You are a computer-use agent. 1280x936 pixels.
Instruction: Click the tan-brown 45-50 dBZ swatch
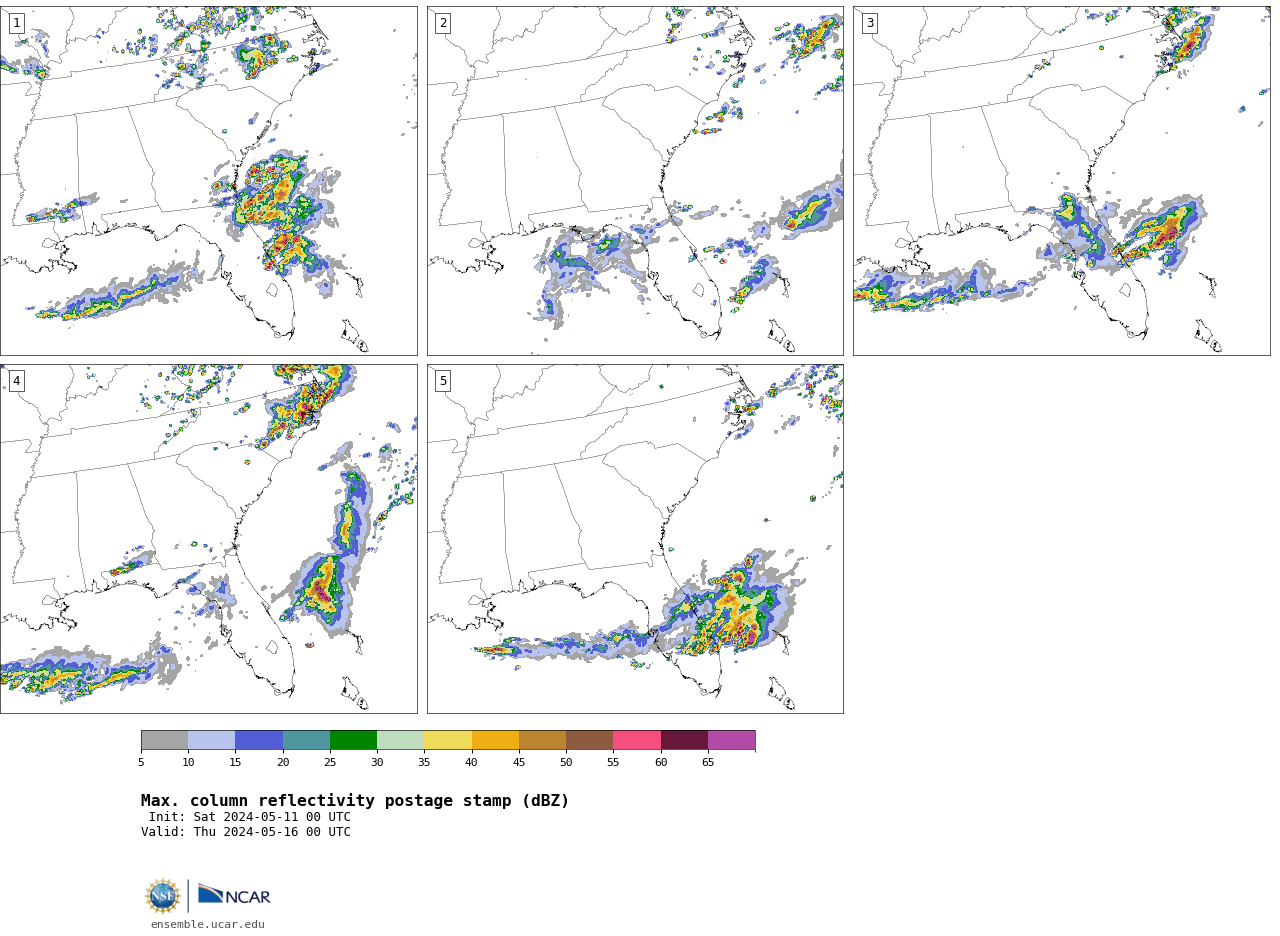[542, 740]
